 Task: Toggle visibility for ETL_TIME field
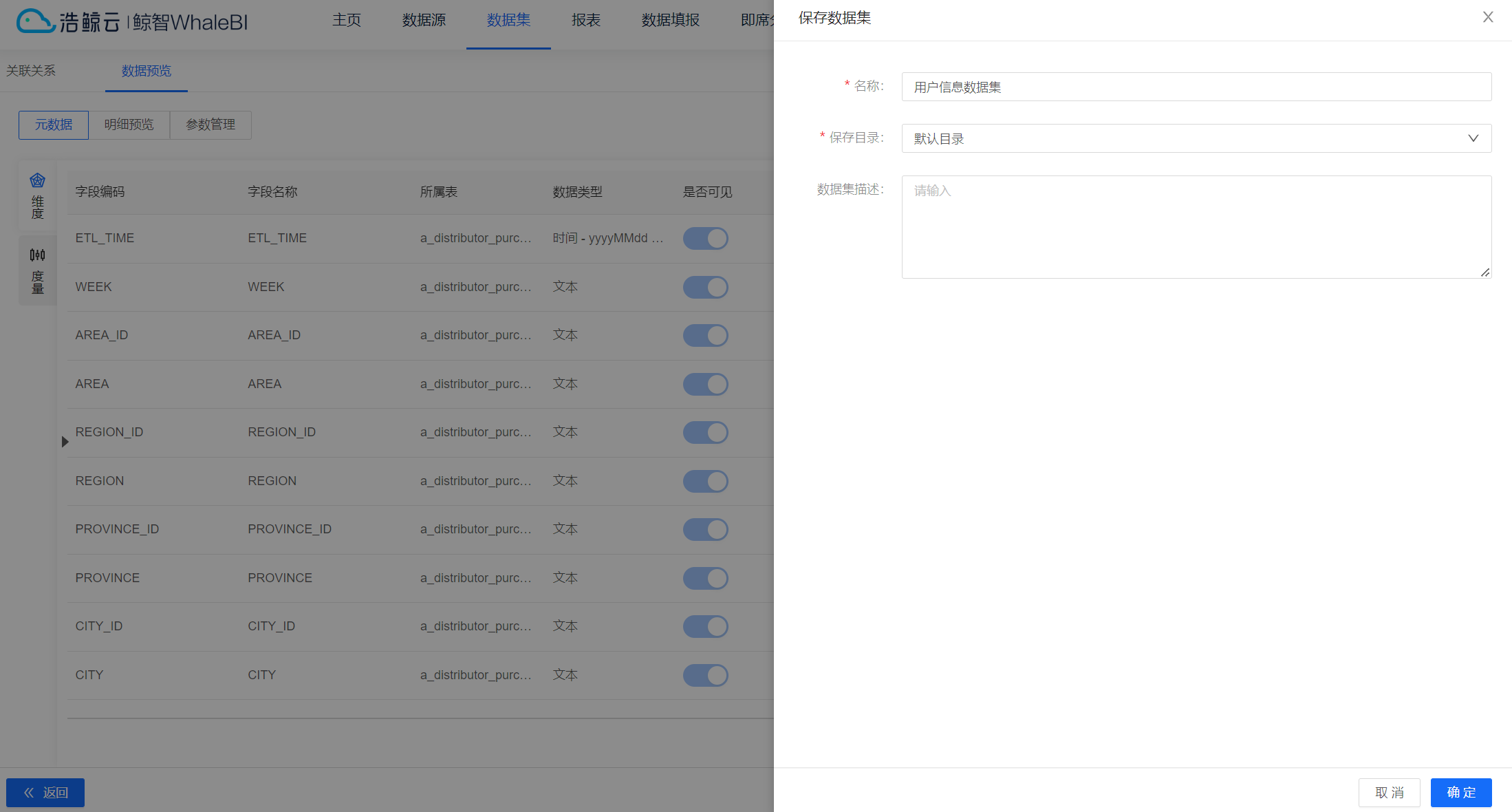click(705, 238)
